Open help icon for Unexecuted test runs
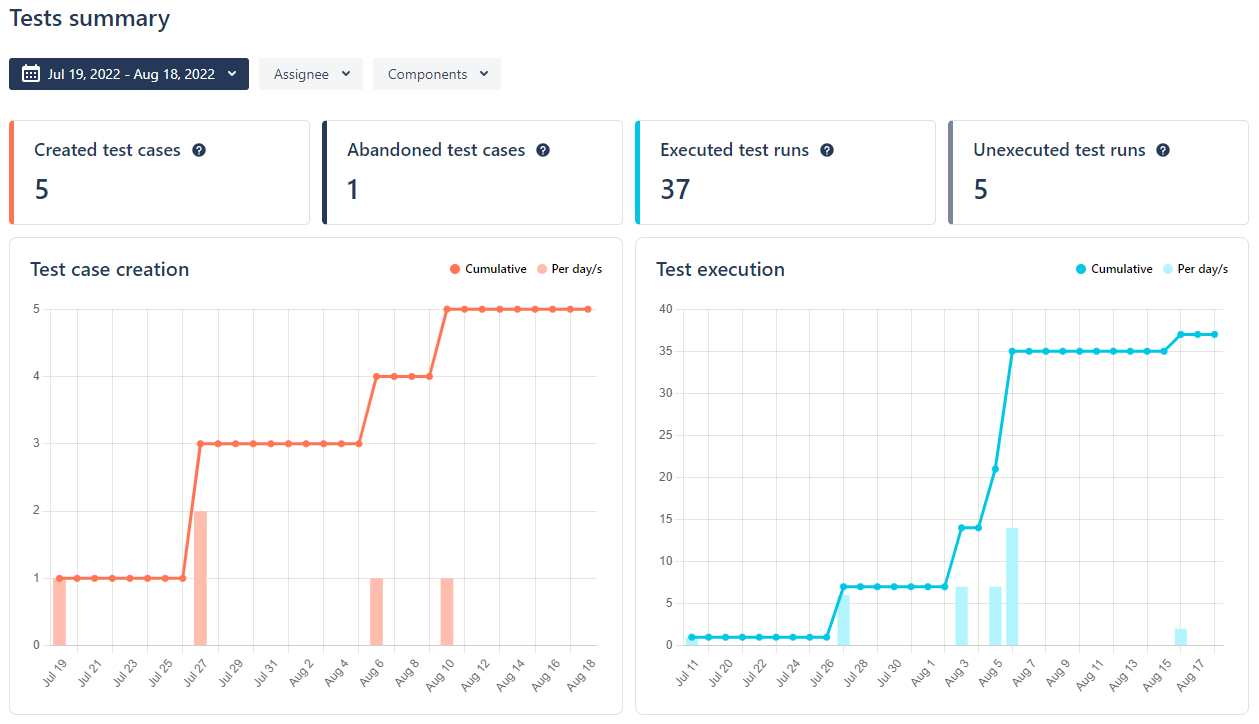This screenshot has height=724, width=1259. click(1163, 150)
